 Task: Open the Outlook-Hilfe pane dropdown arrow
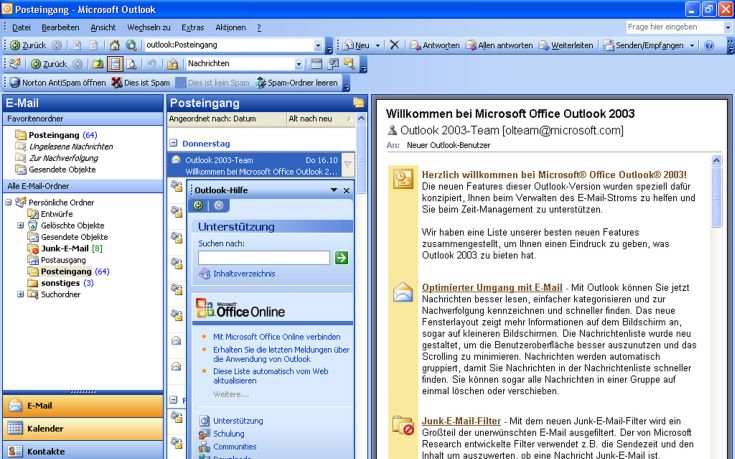click(x=334, y=190)
